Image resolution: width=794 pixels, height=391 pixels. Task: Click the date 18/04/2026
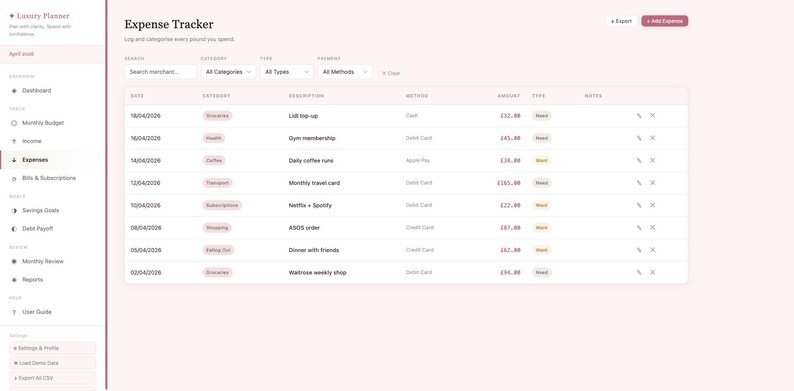coord(145,116)
